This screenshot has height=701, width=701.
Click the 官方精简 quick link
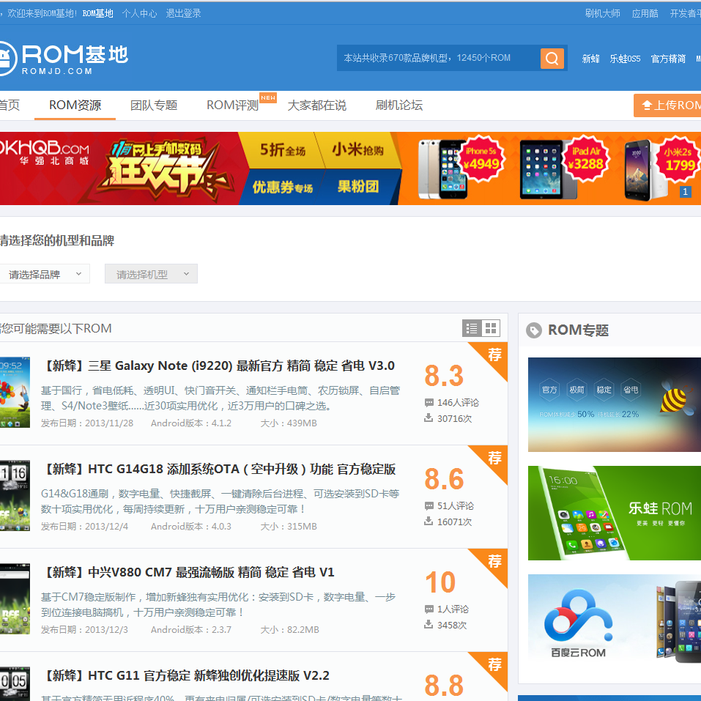(x=668, y=59)
